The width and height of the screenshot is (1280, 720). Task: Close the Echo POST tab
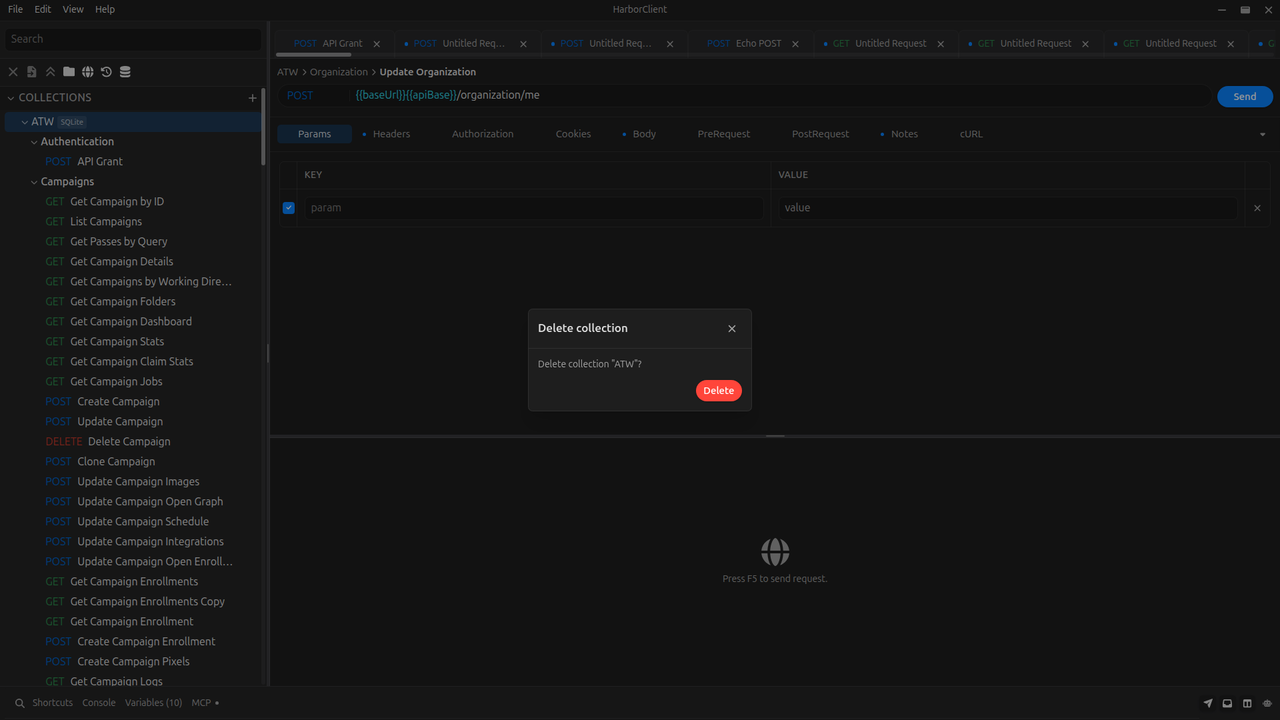796,44
